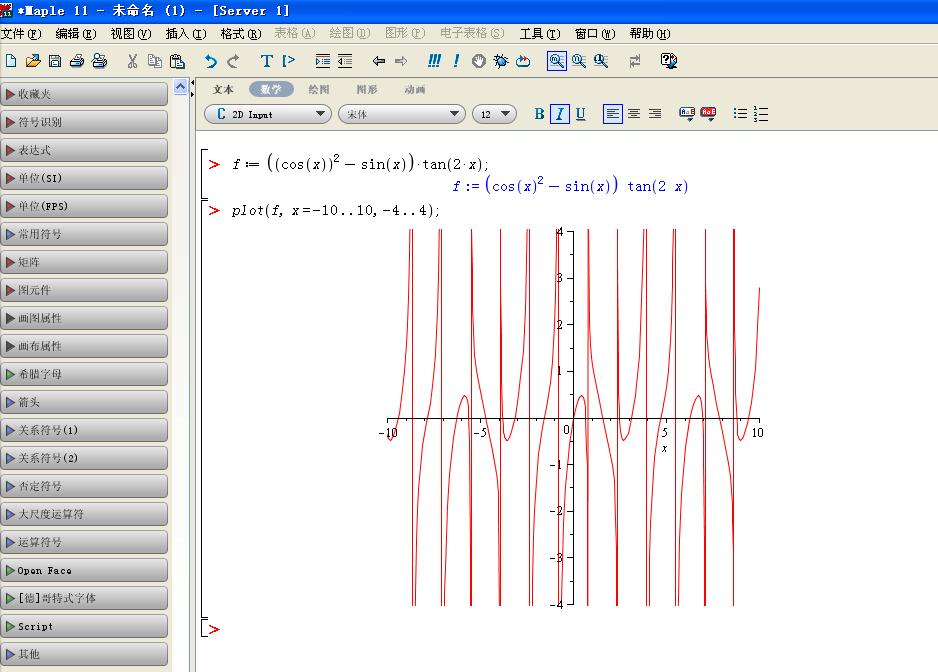Align text center
938x672 pixels.
pyautogui.click(x=634, y=114)
